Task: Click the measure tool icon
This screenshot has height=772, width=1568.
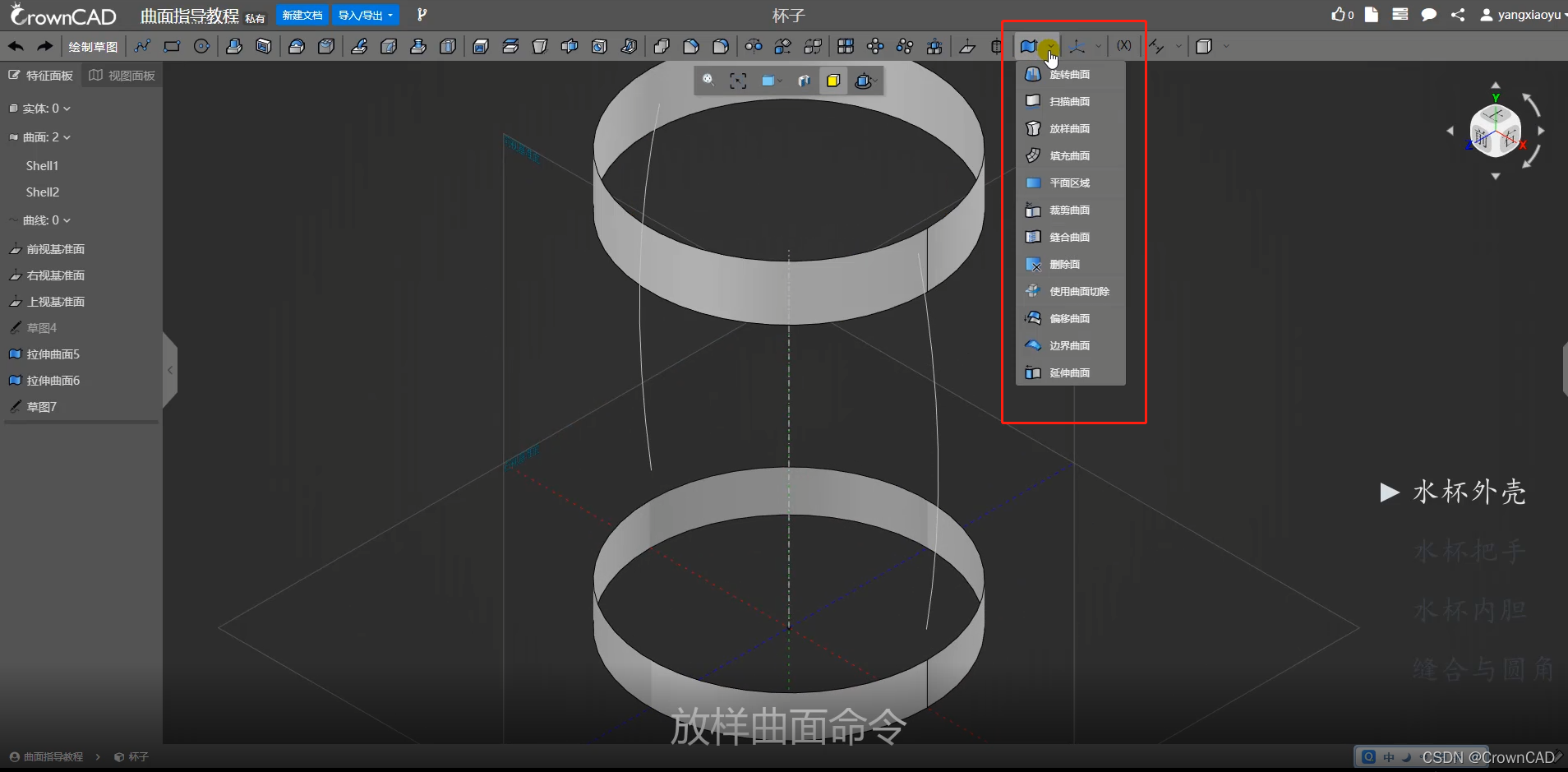Action: pyautogui.click(x=1156, y=46)
